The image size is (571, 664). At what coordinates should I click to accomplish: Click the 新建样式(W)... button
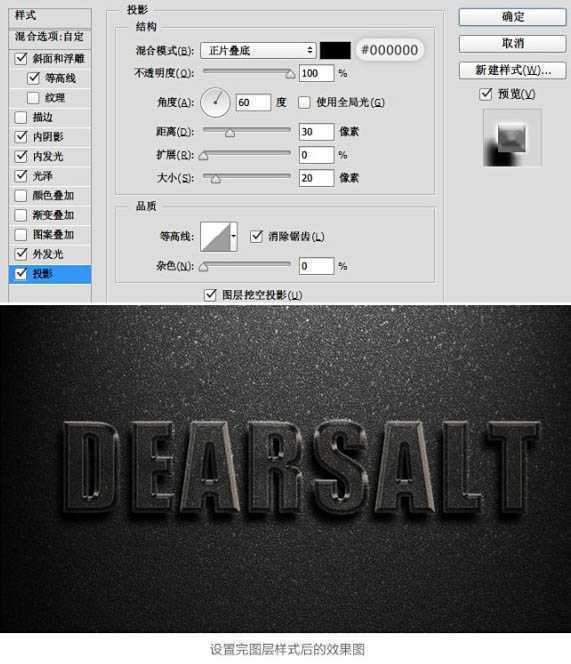pos(513,70)
